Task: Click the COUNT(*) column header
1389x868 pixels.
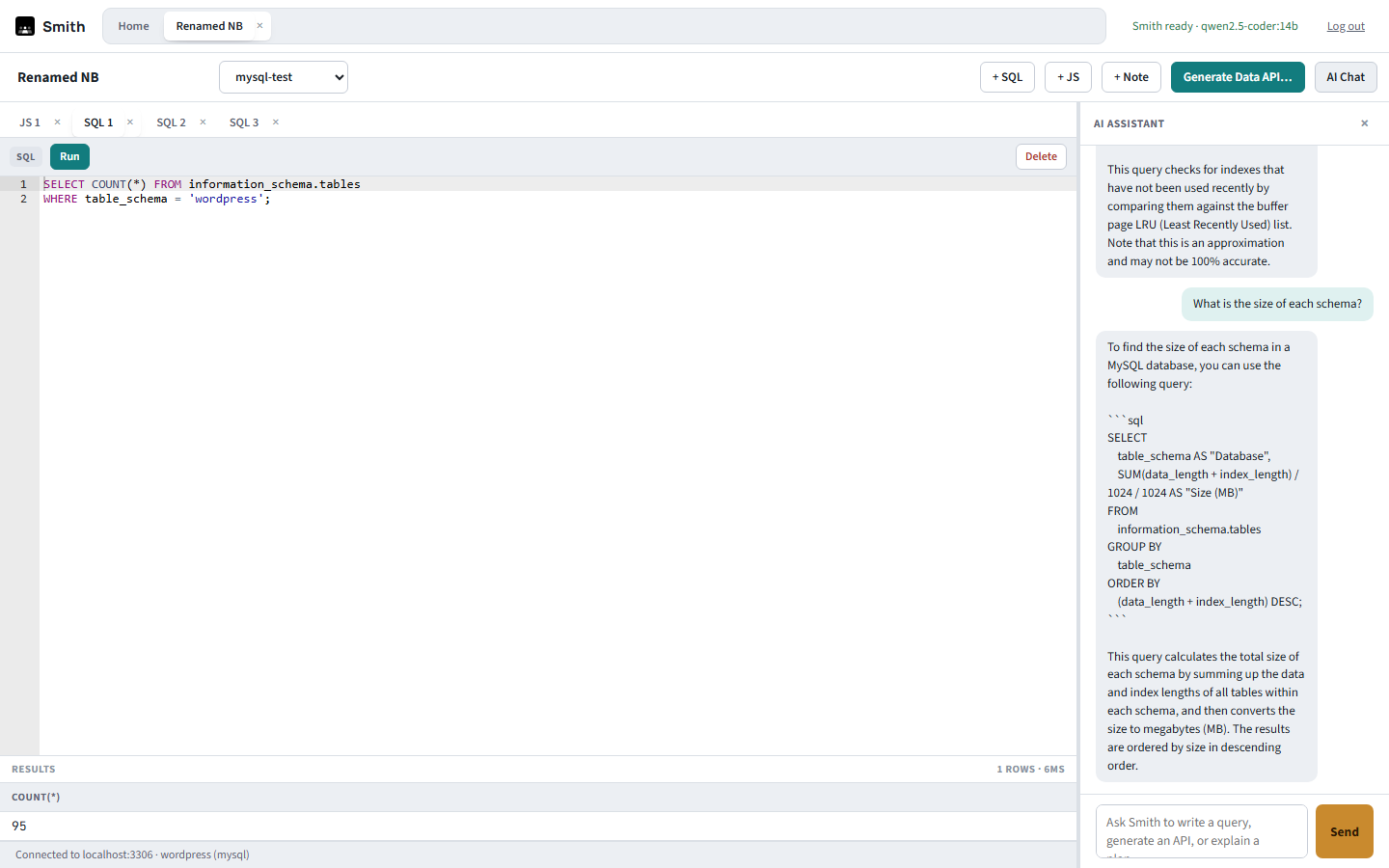Action: [x=36, y=798]
